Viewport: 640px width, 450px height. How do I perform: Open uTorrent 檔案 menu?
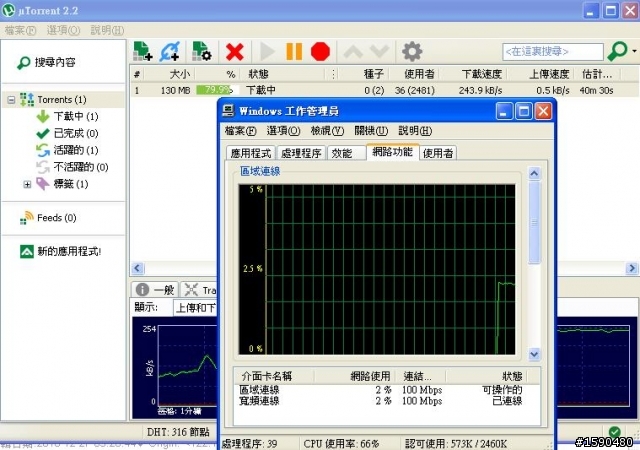pyautogui.click(x=20, y=30)
